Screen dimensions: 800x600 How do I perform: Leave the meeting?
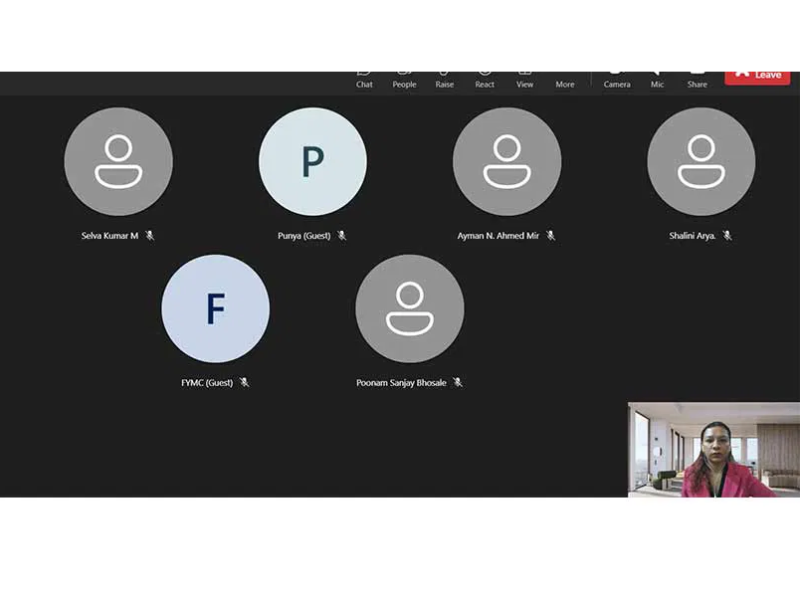pos(757,78)
